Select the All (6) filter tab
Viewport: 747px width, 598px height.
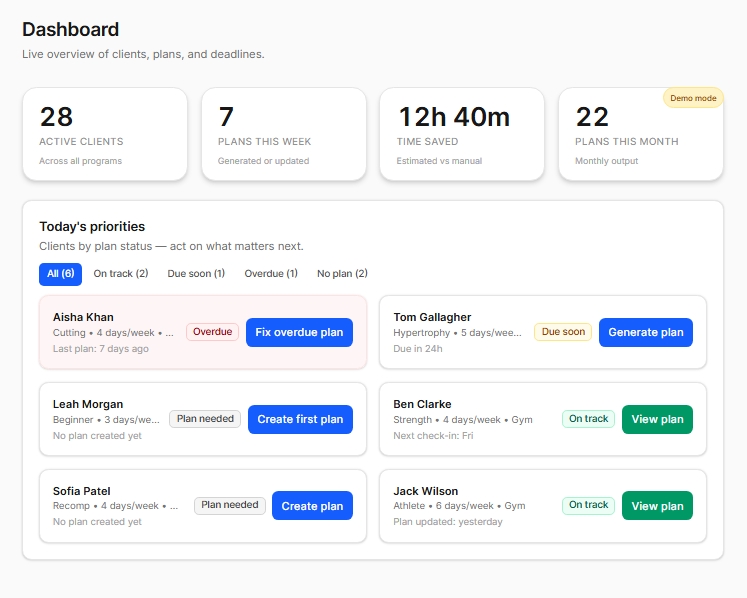tap(60, 273)
